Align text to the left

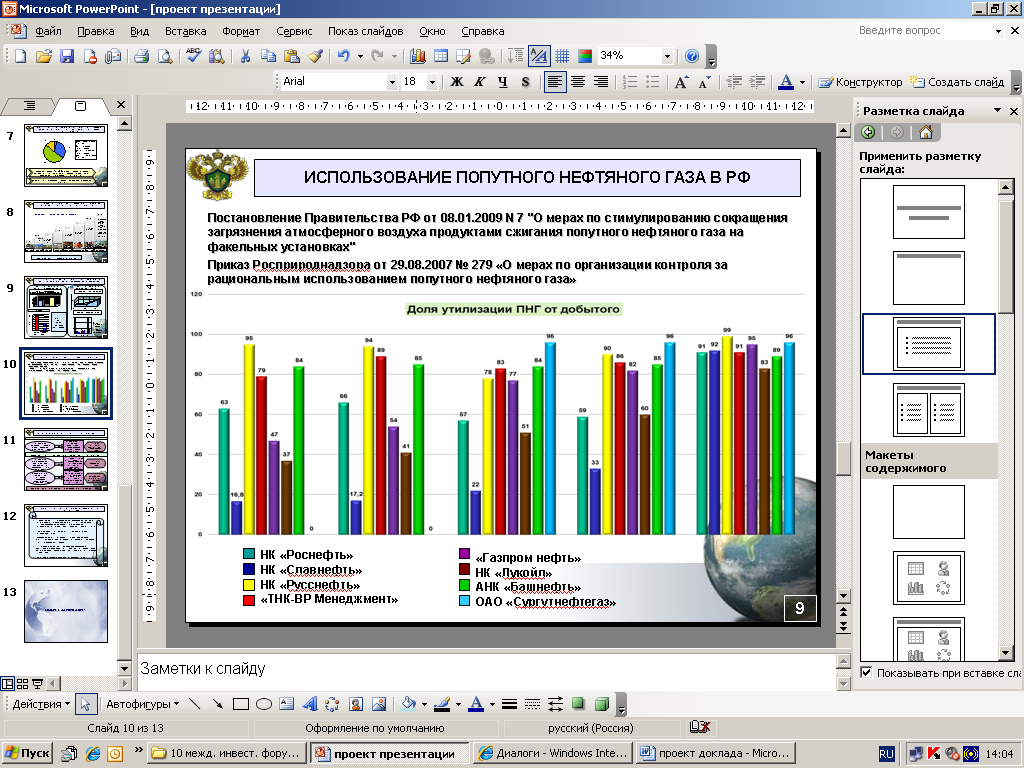[x=555, y=82]
